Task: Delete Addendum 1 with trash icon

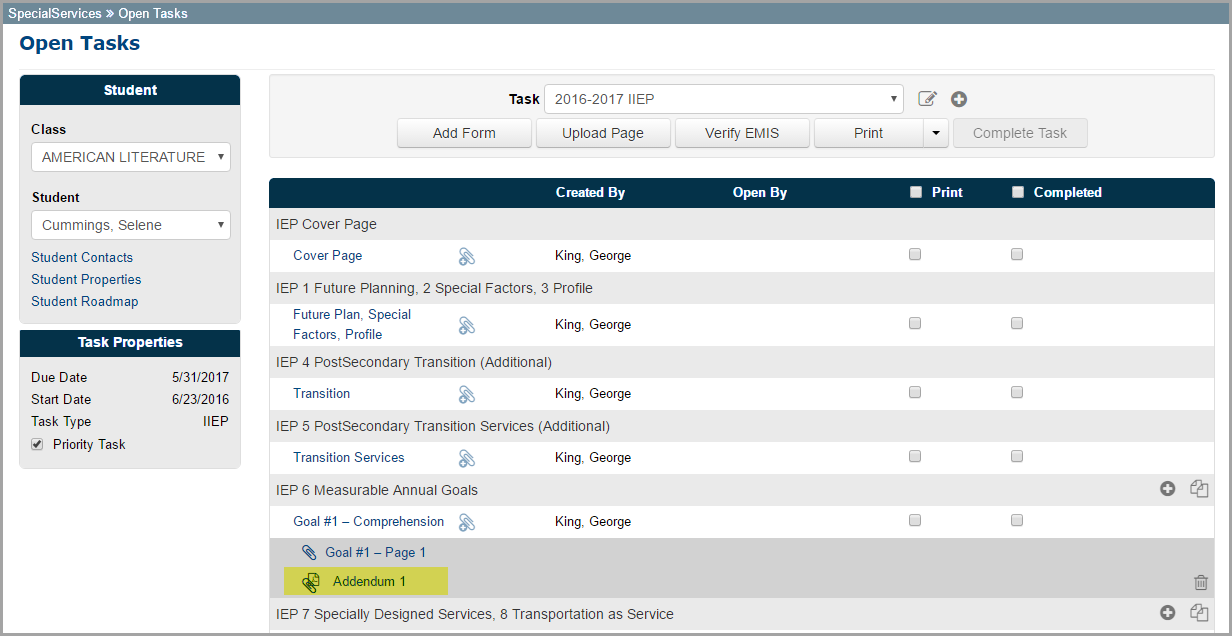Action: [1201, 582]
